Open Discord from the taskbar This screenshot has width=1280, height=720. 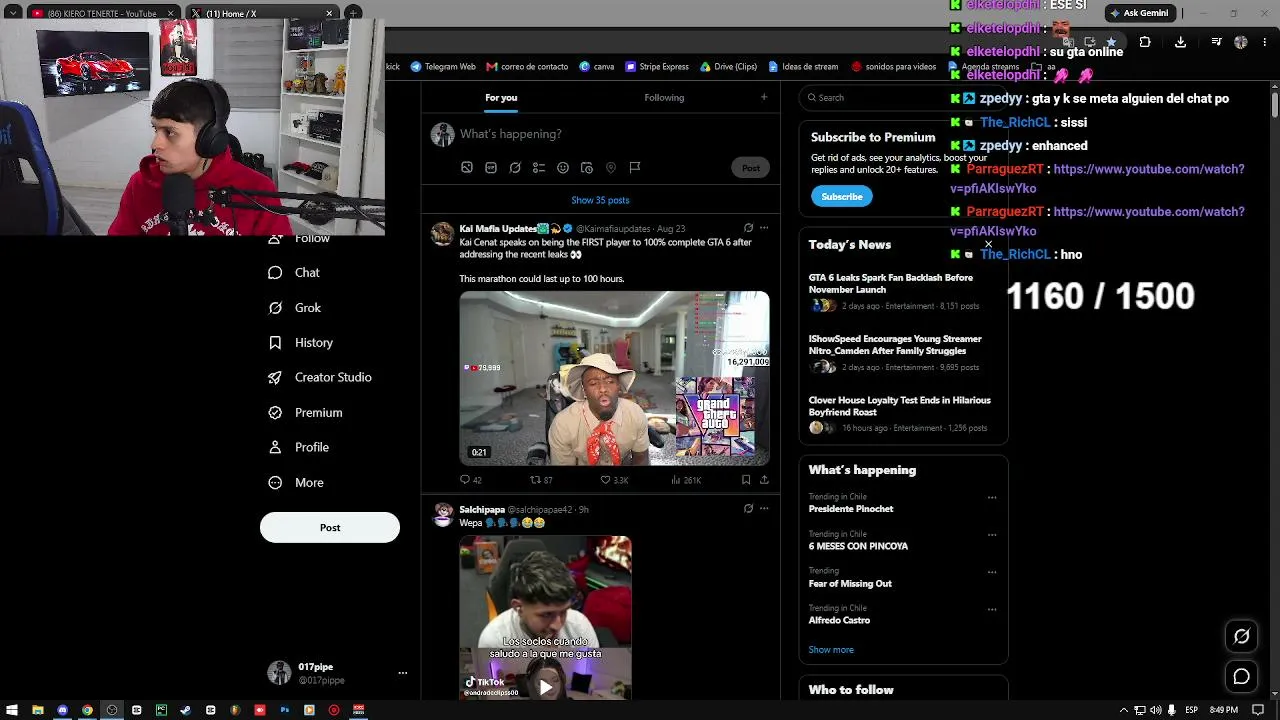coord(62,710)
